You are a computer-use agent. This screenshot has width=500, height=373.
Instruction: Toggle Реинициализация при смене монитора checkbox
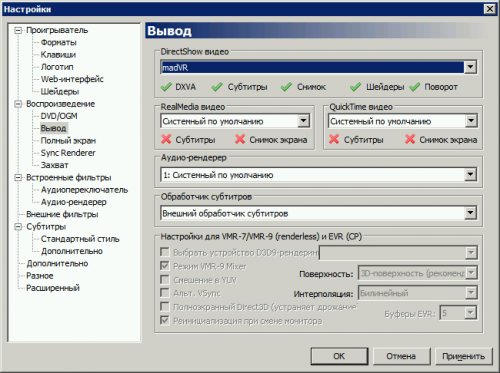(x=165, y=320)
